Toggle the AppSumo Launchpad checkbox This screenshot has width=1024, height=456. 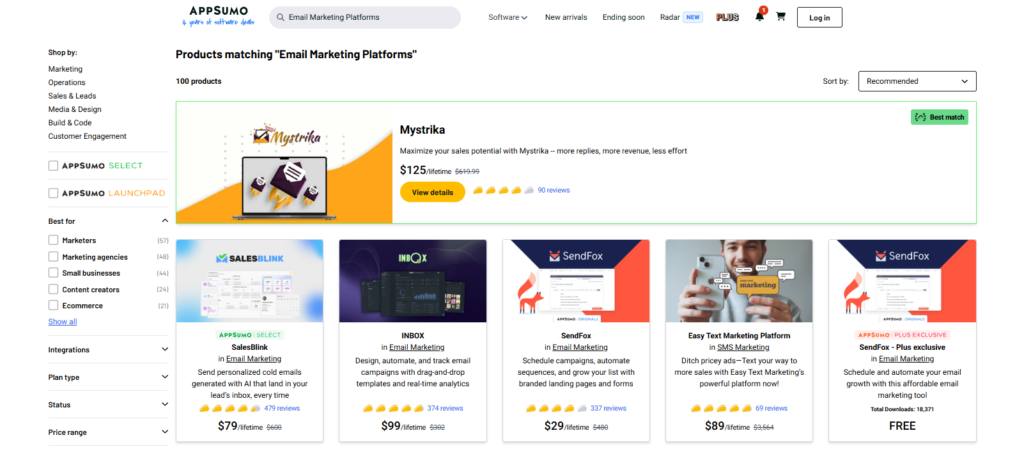click(53, 193)
